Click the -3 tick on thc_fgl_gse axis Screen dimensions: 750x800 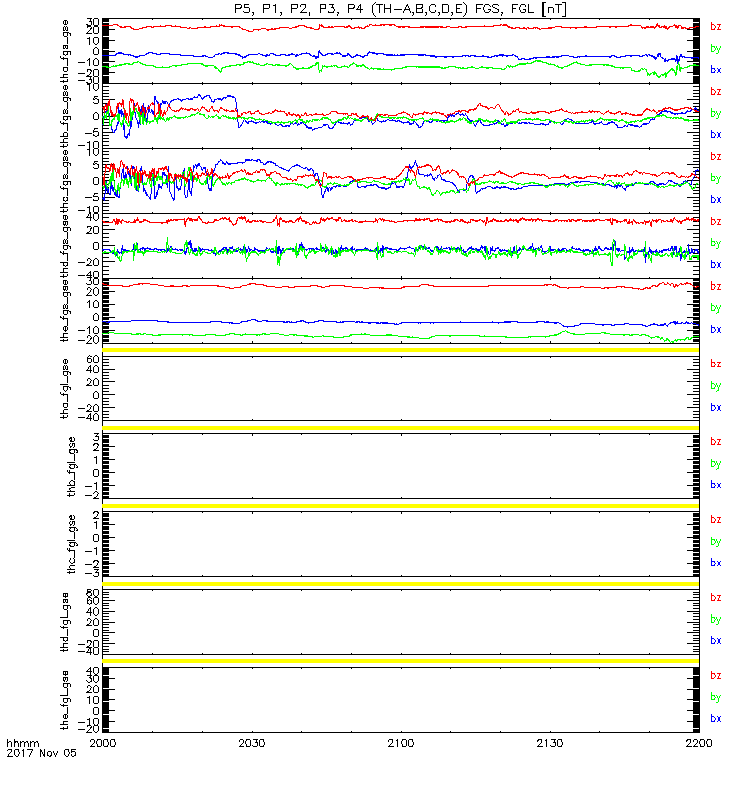click(92, 573)
